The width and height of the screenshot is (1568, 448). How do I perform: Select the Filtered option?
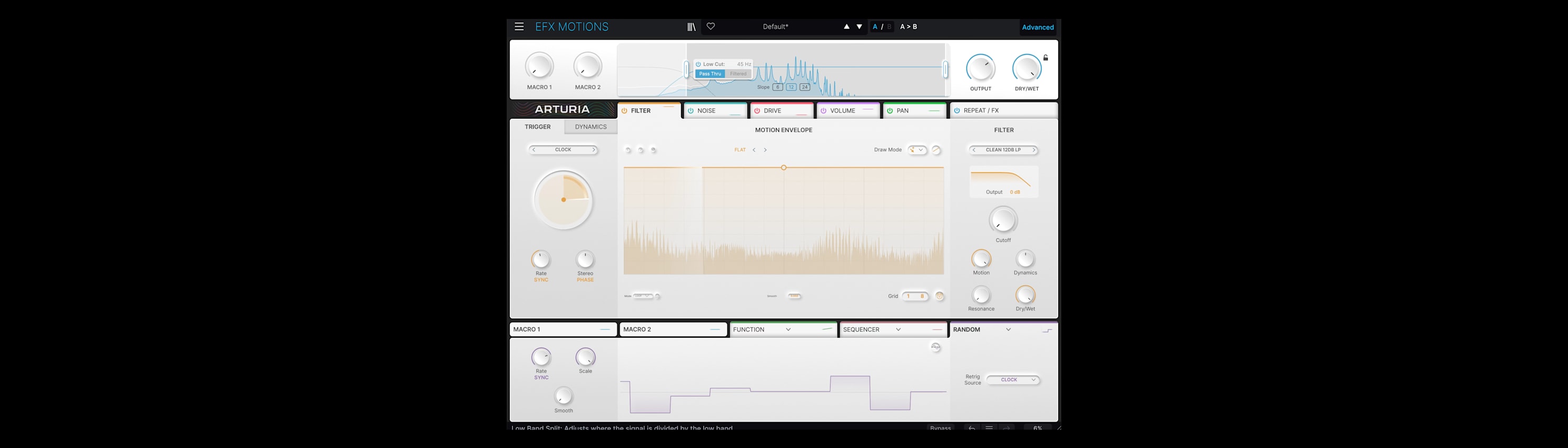tap(738, 74)
